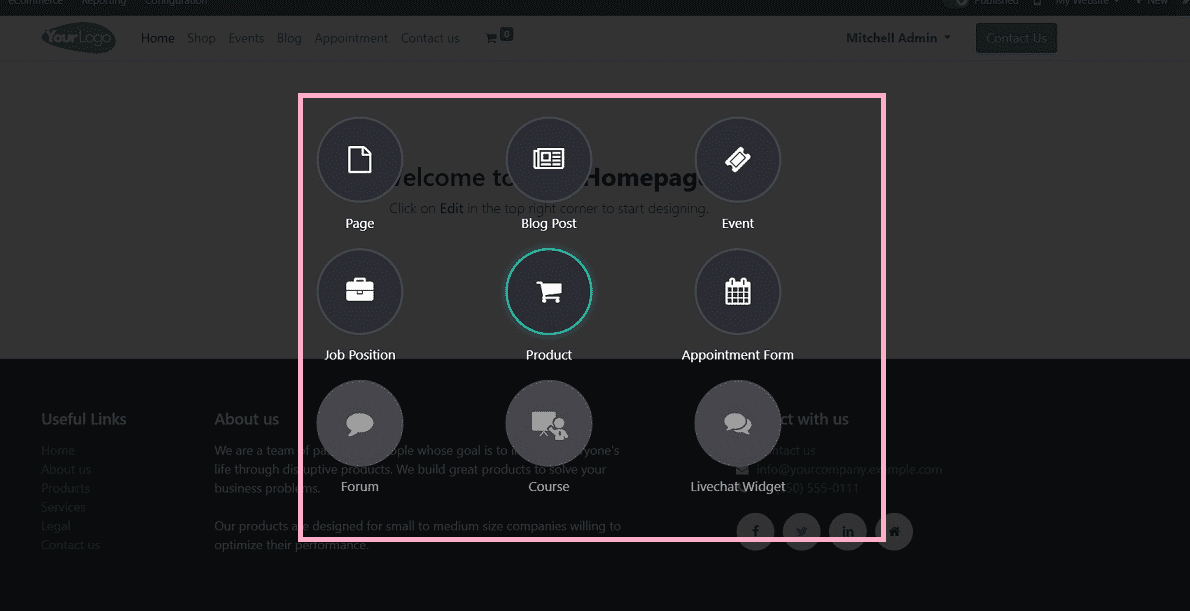Choose the Product shopping cart icon
Image resolution: width=1190 pixels, height=611 pixels.
[549, 291]
